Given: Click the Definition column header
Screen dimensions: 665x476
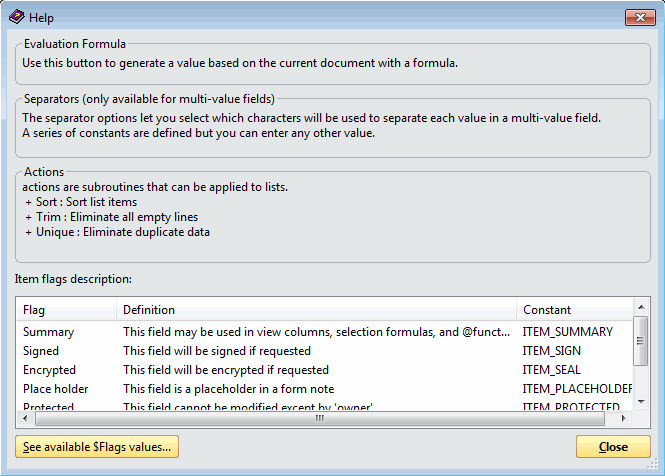Looking at the screenshot, I should (x=315, y=310).
